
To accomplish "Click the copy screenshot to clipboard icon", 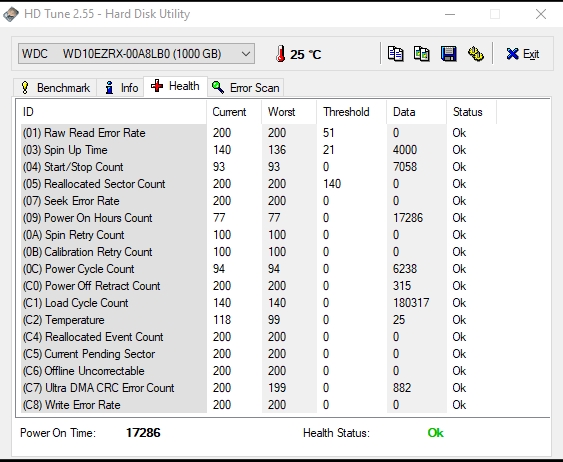I will pos(422,54).
